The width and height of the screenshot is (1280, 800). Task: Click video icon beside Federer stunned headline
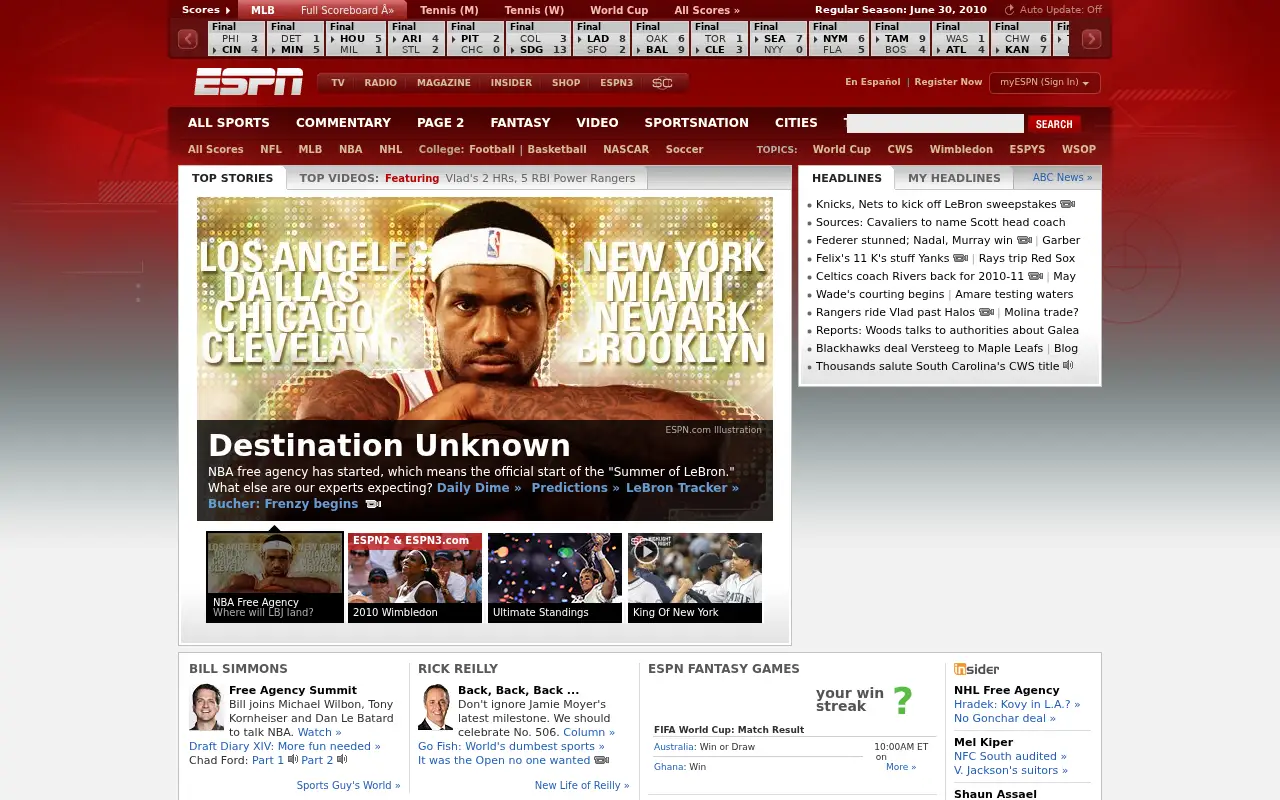(x=1024, y=240)
